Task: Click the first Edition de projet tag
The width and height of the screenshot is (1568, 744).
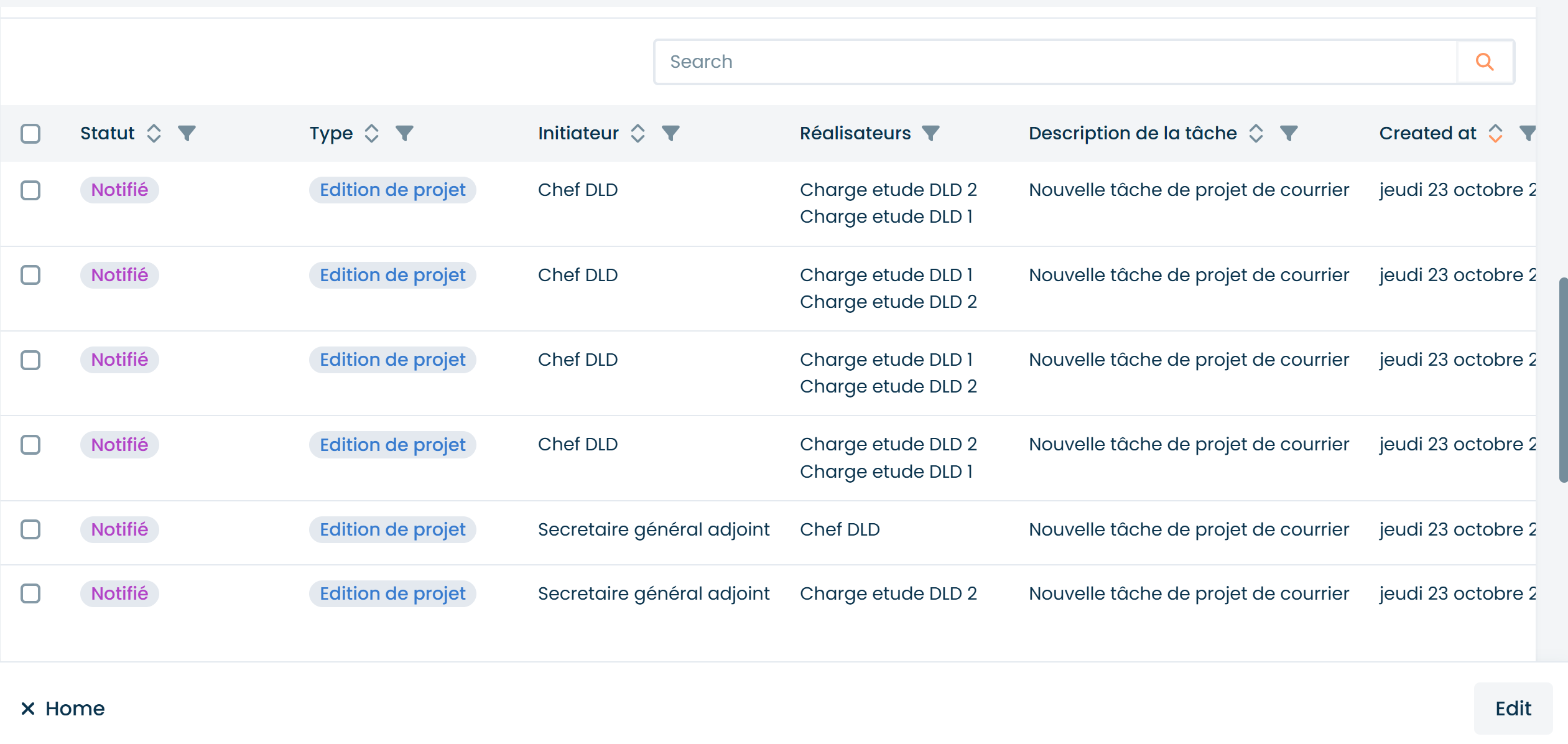Action: (392, 190)
